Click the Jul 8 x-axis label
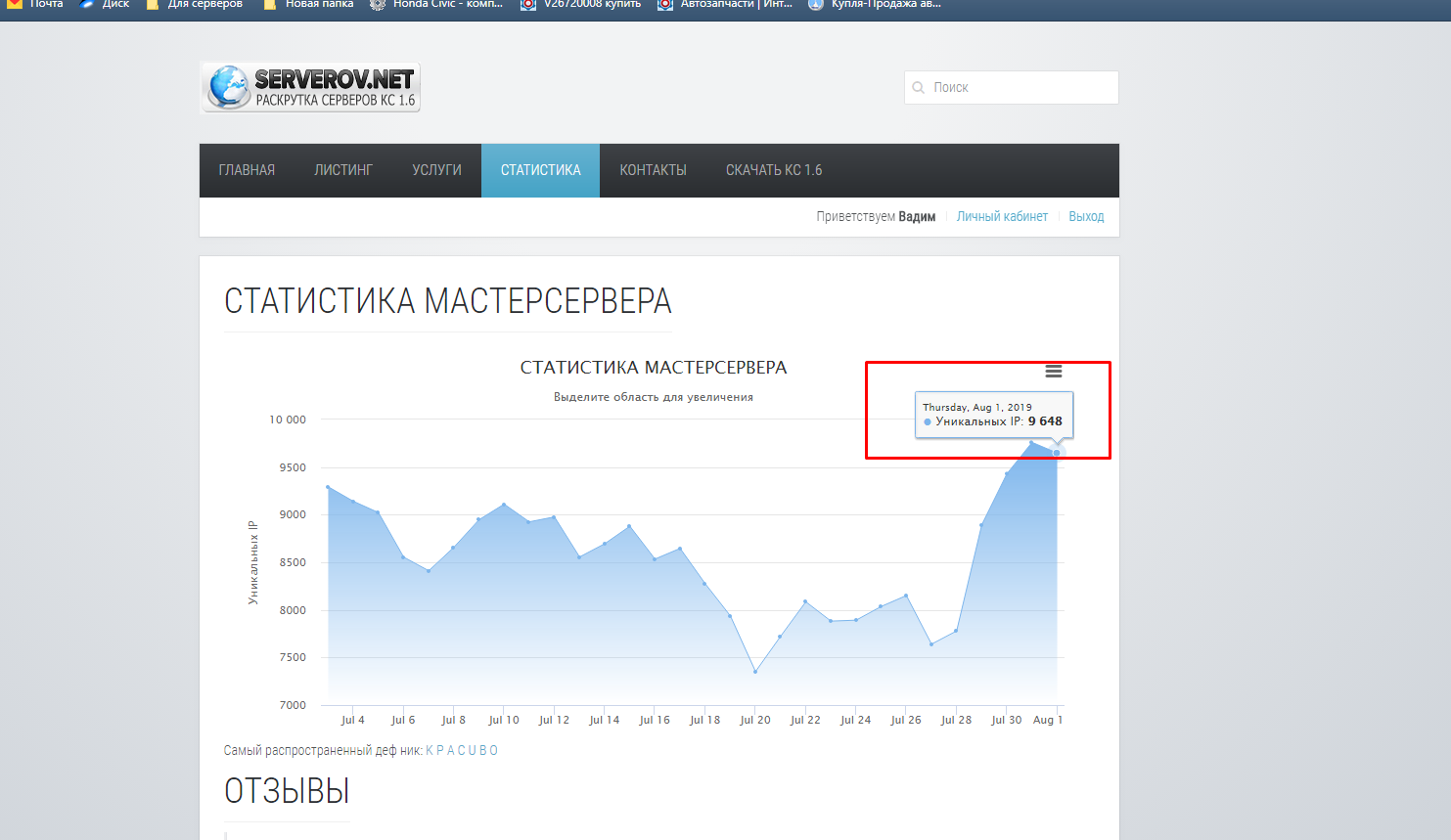The height and width of the screenshot is (840, 1451). pos(453,720)
